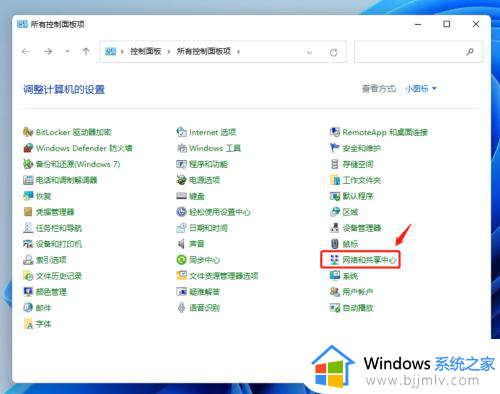The width and height of the screenshot is (500, 394).
Task: Click the 安全和维护 flag icon
Action: pos(335,148)
